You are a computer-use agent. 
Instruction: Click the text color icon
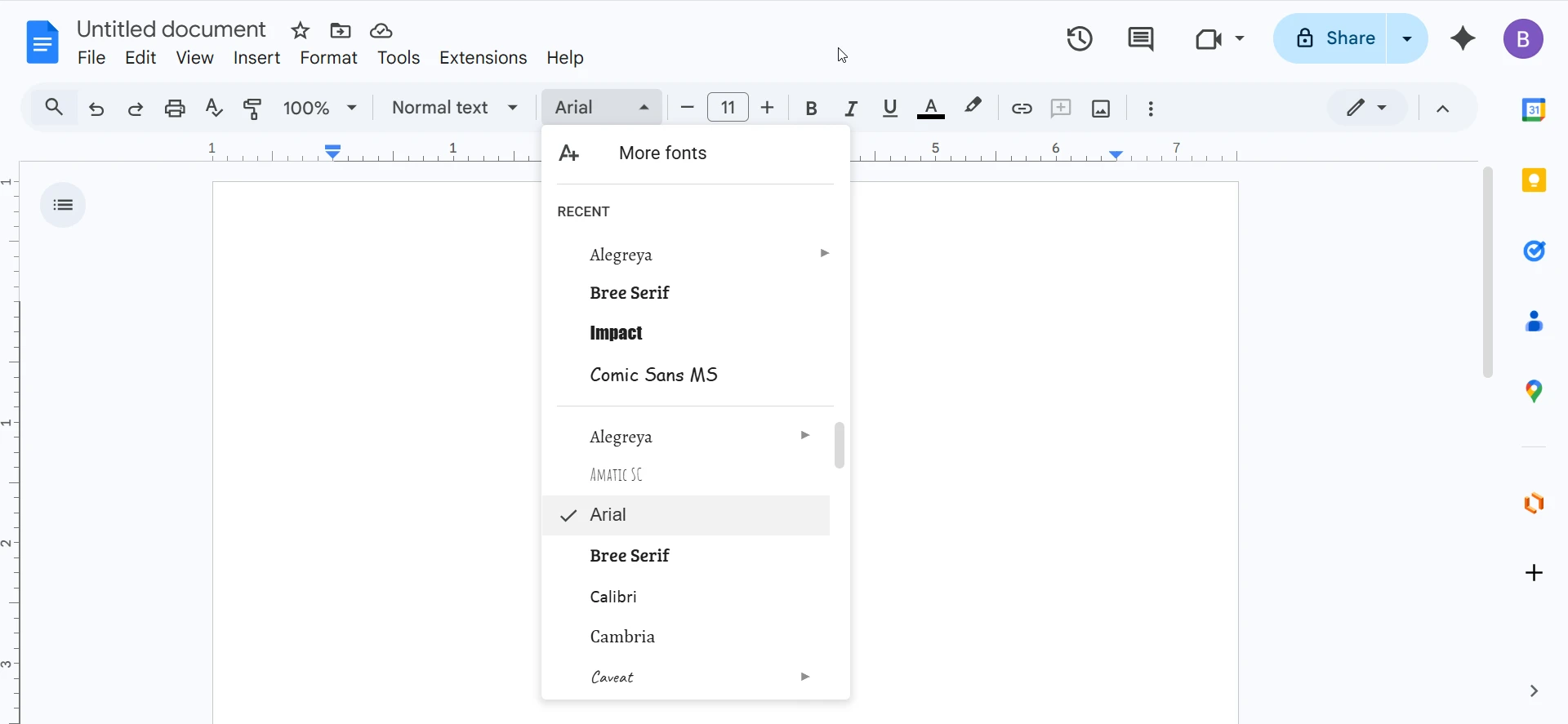931,108
